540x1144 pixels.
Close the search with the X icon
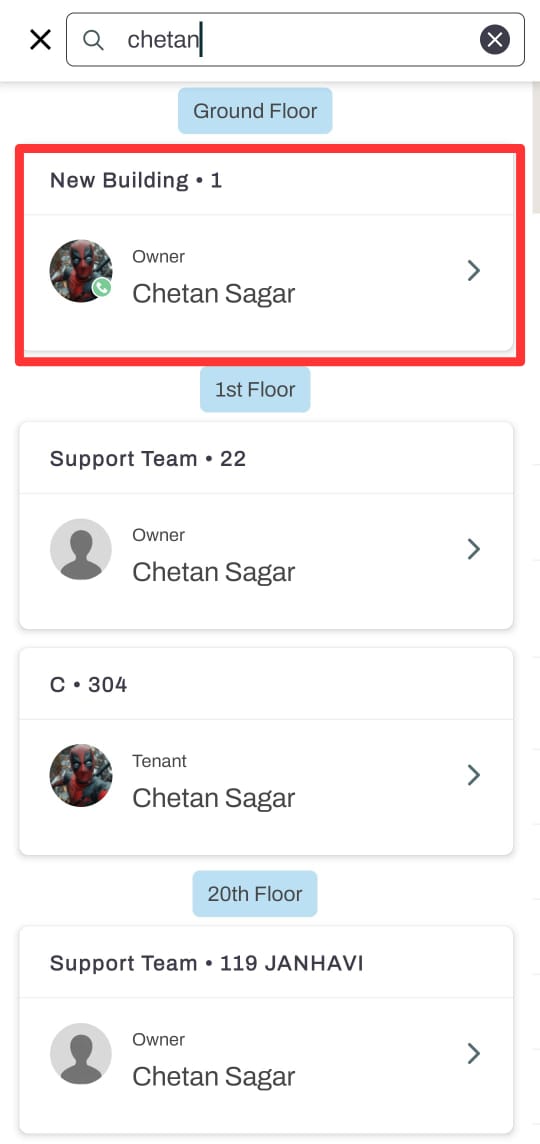pyautogui.click(x=40, y=39)
